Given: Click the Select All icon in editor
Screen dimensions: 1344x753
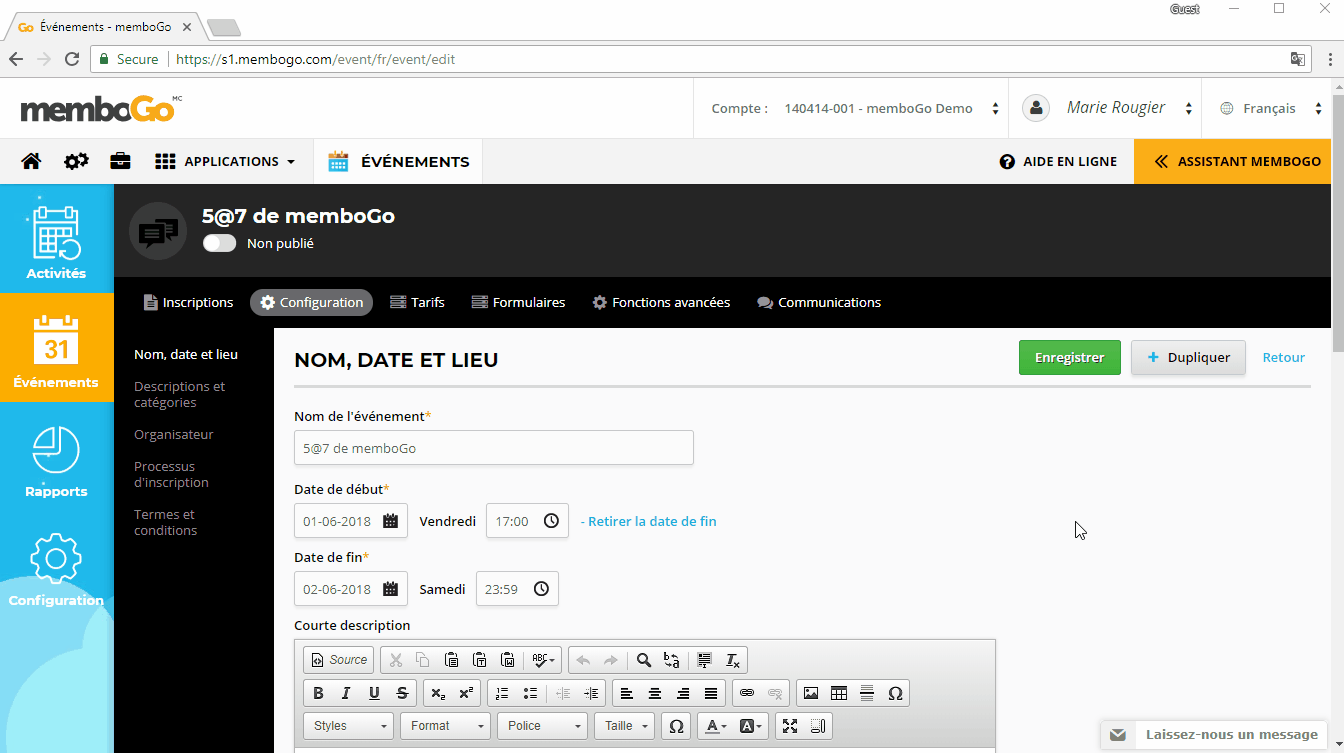Looking at the screenshot, I should pyautogui.click(x=705, y=660).
